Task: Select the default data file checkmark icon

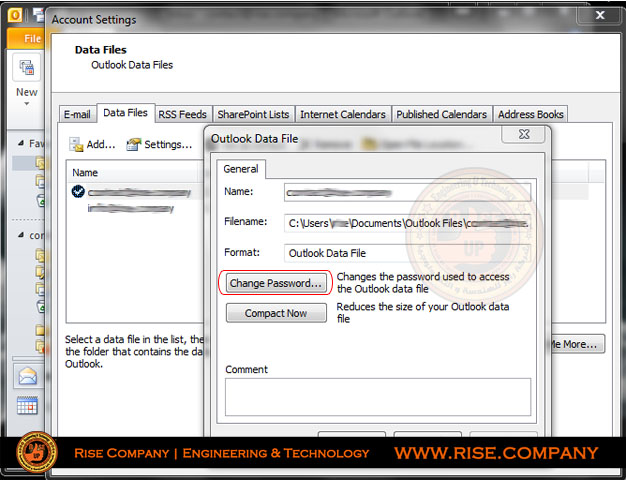Action: point(78,192)
